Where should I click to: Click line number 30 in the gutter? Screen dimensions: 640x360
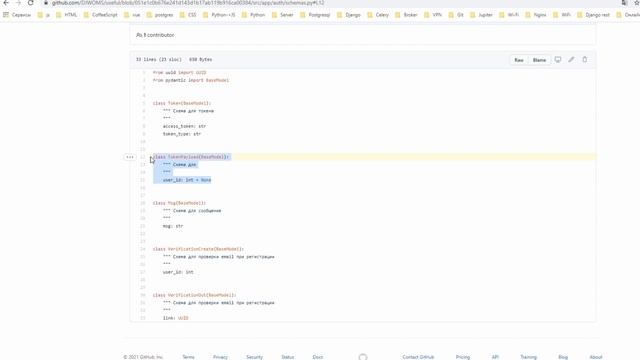point(143,295)
